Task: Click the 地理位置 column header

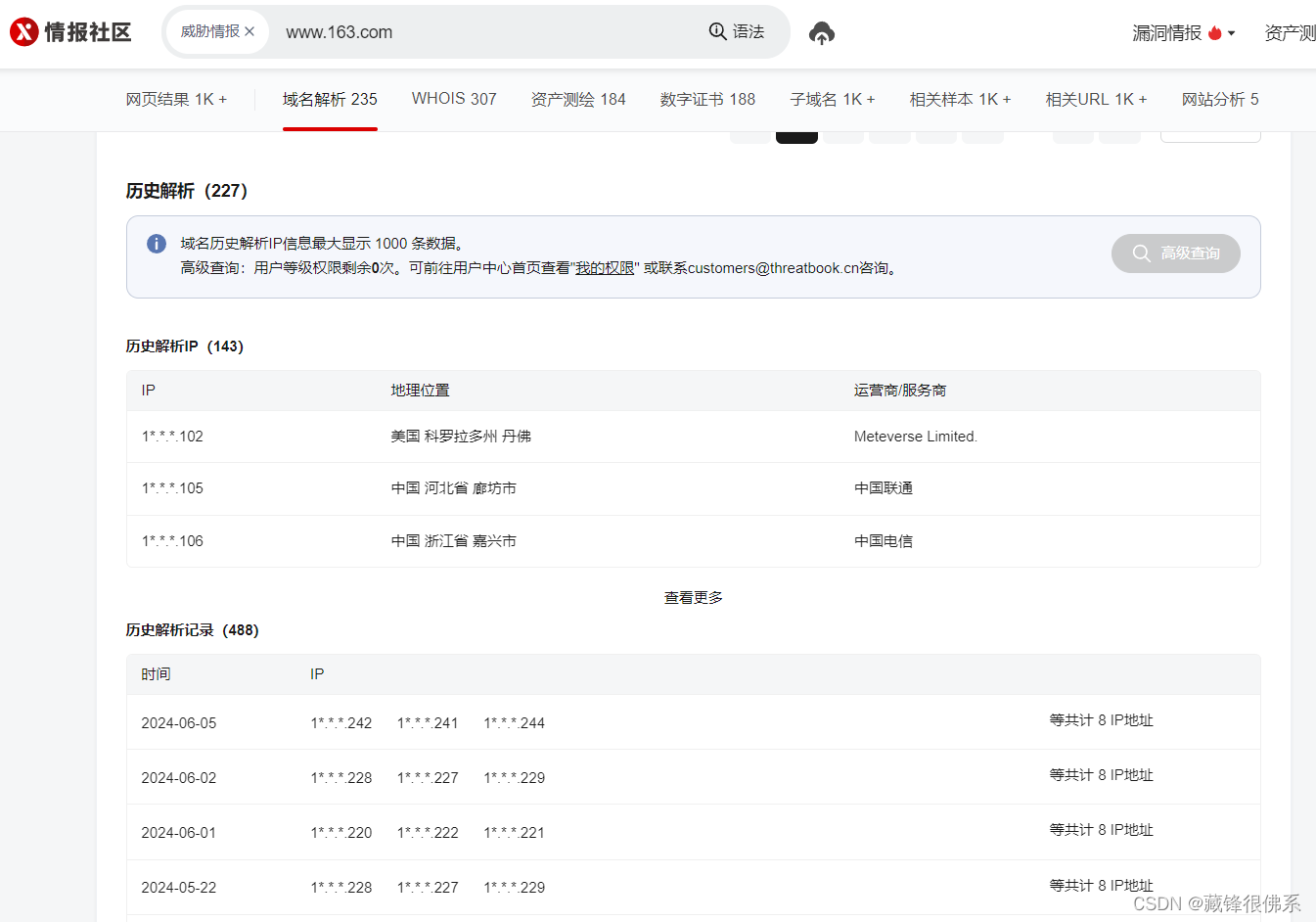Action: (x=421, y=391)
